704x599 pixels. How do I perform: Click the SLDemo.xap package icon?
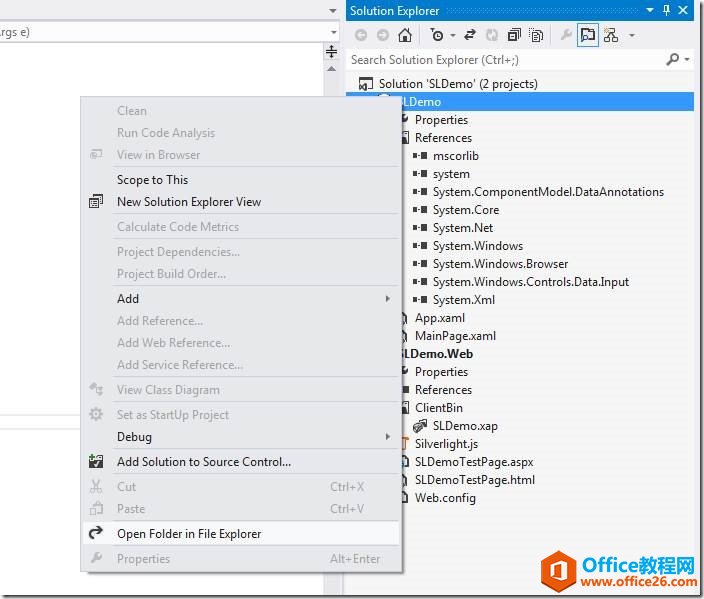pos(420,425)
